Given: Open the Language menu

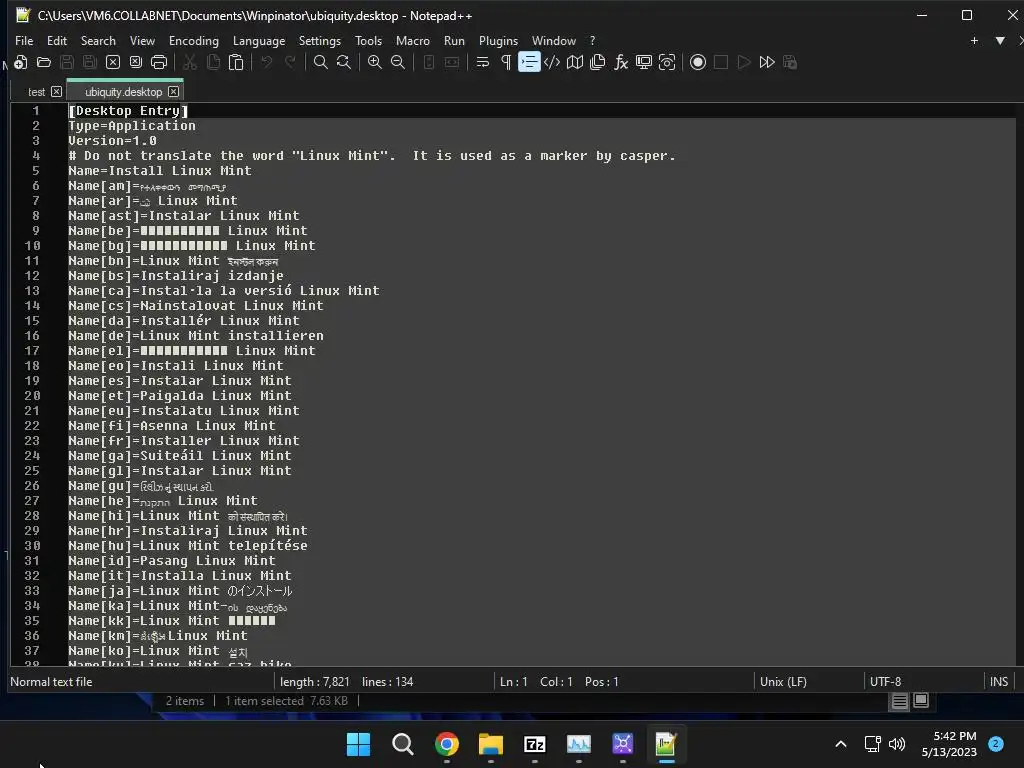Looking at the screenshot, I should coord(259,40).
